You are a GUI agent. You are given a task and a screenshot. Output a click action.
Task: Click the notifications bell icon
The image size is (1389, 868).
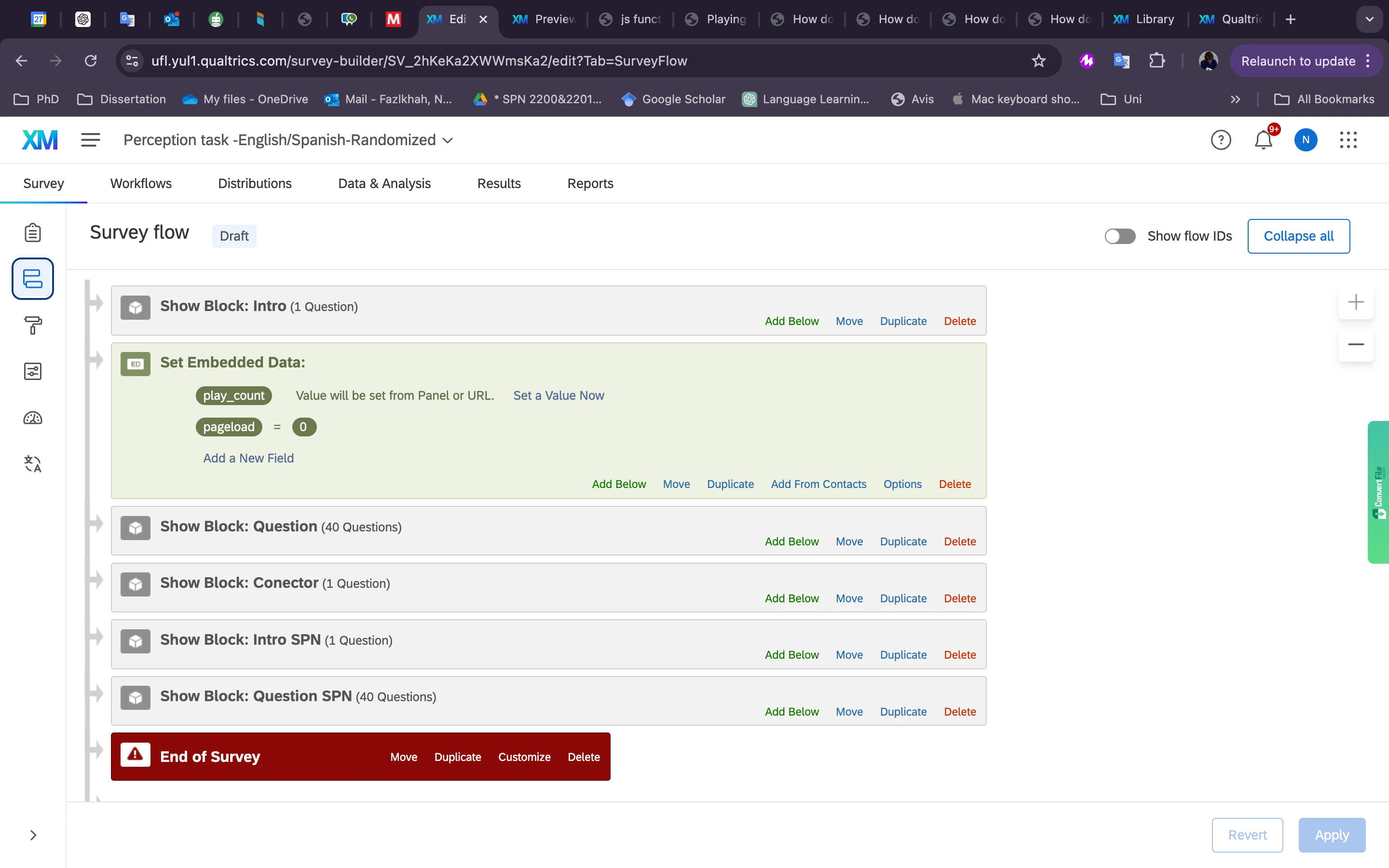tap(1263, 140)
